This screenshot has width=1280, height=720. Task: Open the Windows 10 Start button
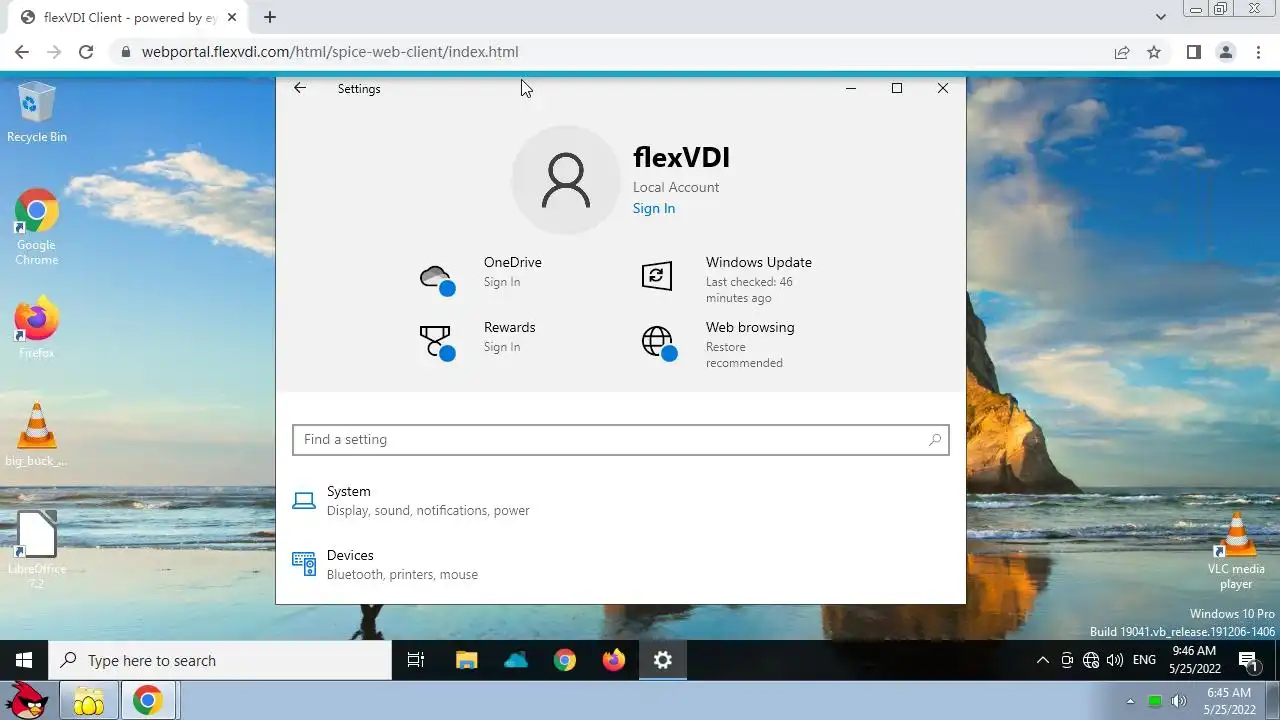click(24, 660)
